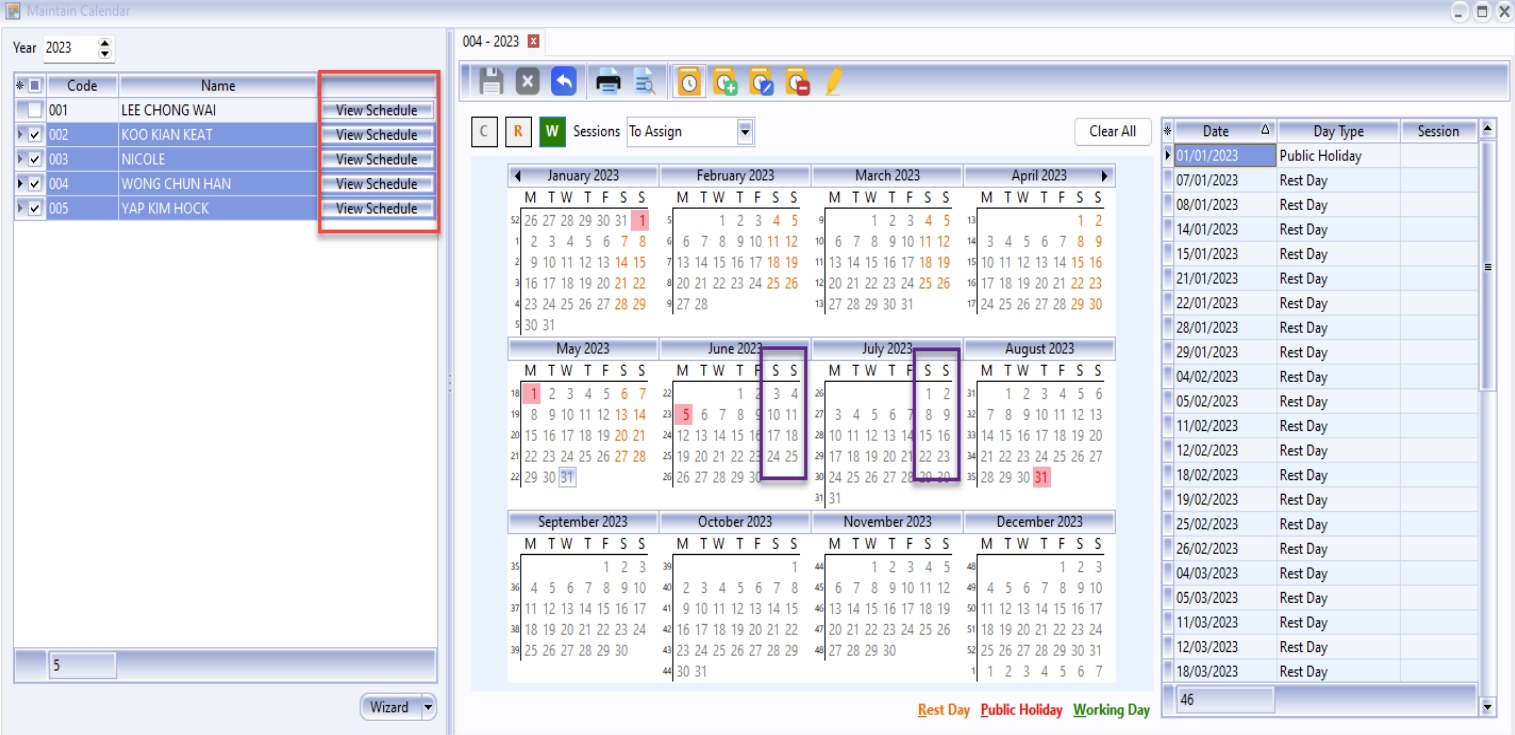View Schedule for LEE CHONG WAI
The width and height of the screenshot is (1515, 735).
pos(377,110)
